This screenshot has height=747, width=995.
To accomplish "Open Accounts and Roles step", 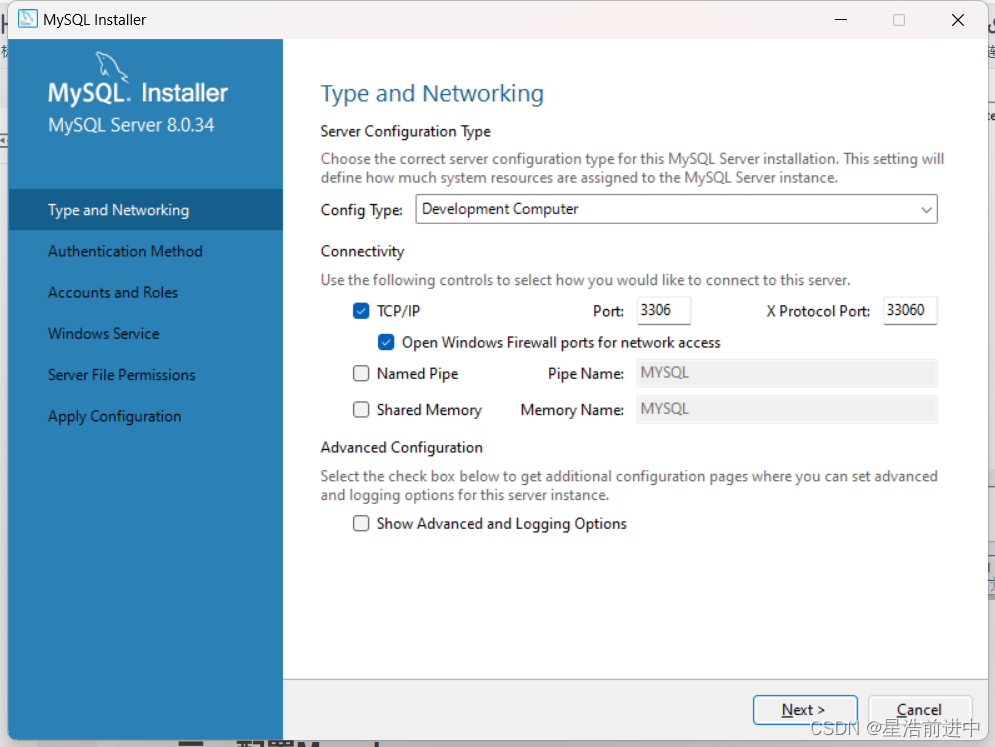I will pos(113,293).
